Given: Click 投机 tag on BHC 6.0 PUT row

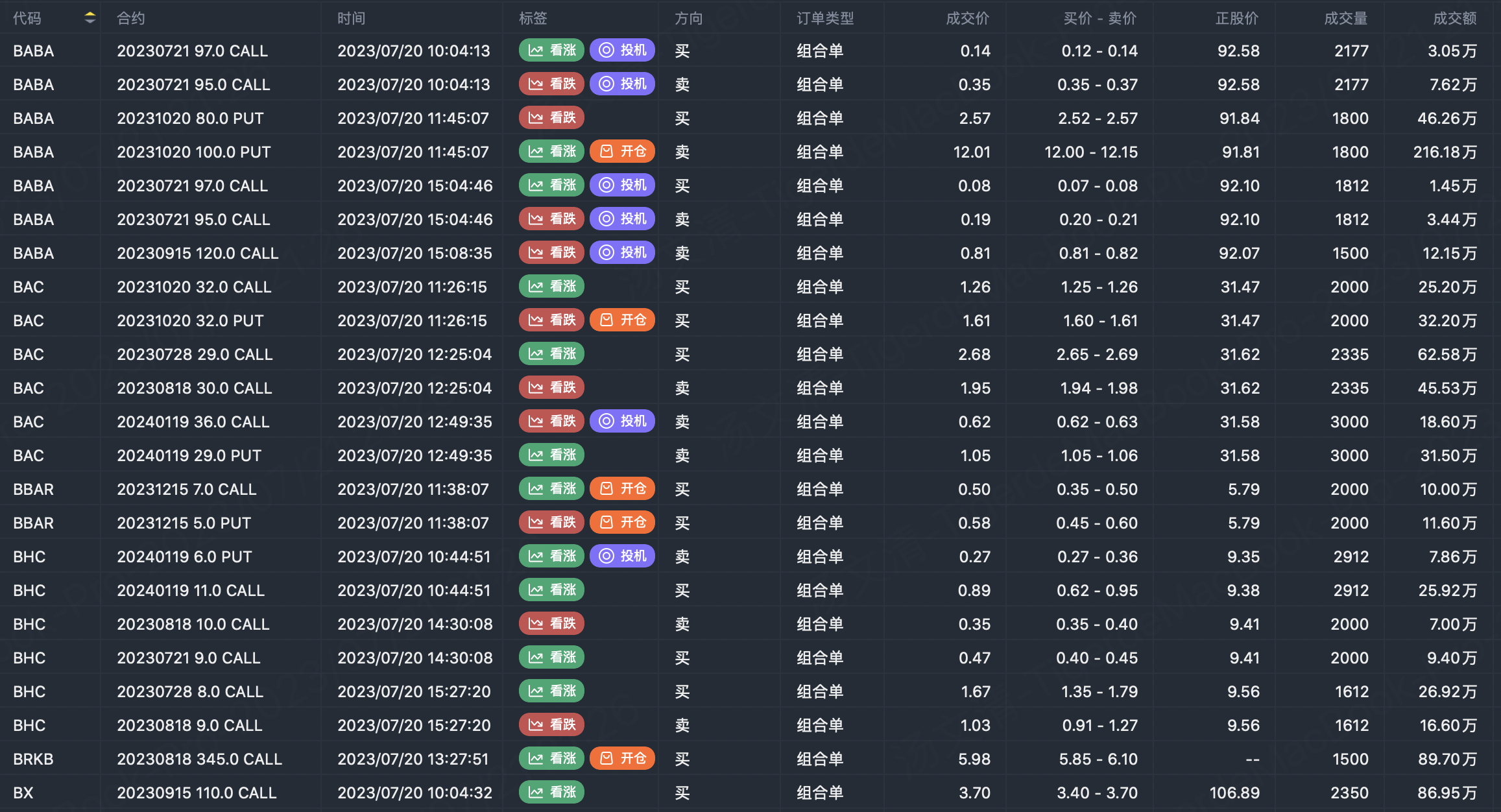Looking at the screenshot, I should 622,556.
